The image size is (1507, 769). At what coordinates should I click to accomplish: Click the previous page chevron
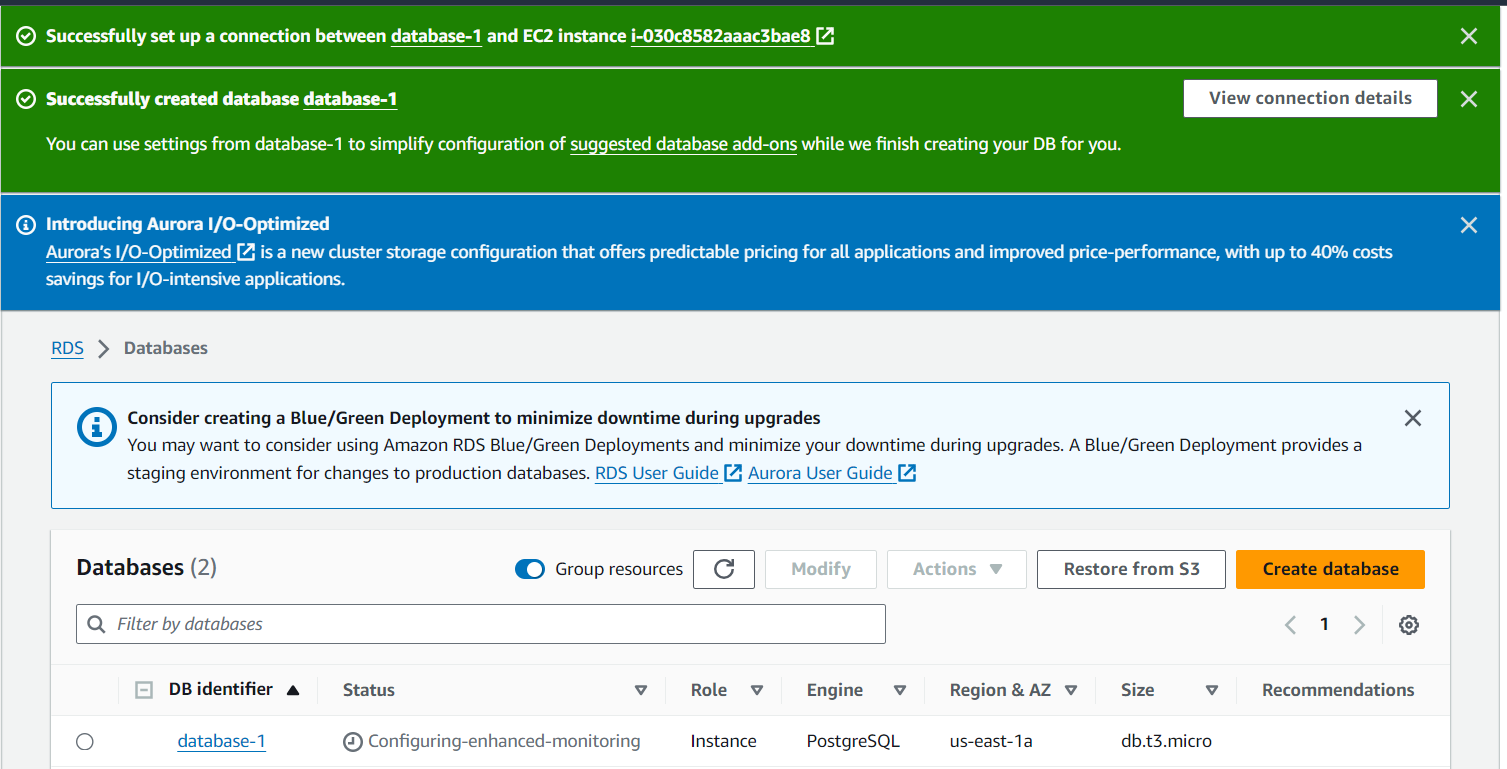click(x=1290, y=624)
